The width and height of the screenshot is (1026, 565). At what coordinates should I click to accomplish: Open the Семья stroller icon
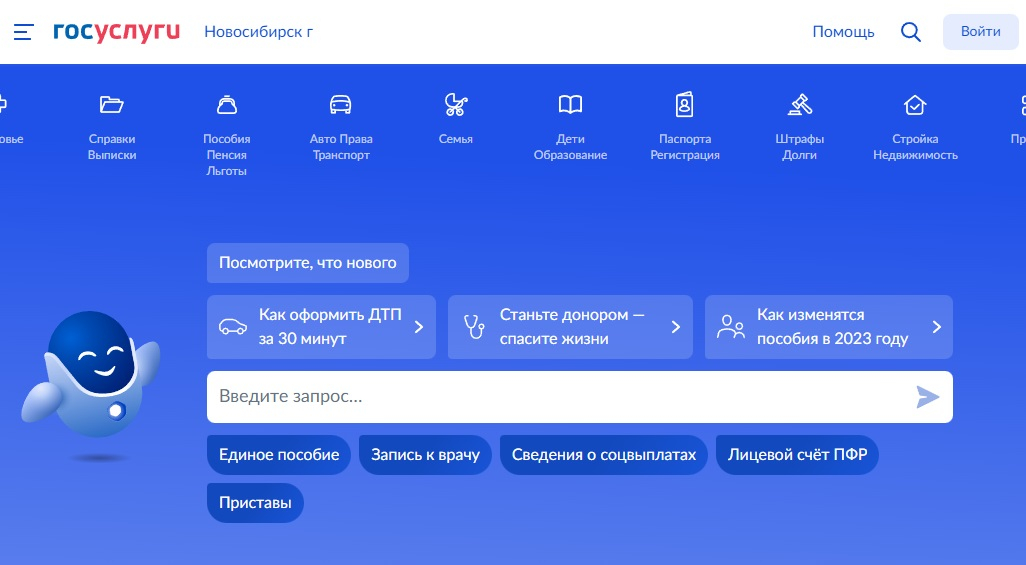coord(456,105)
